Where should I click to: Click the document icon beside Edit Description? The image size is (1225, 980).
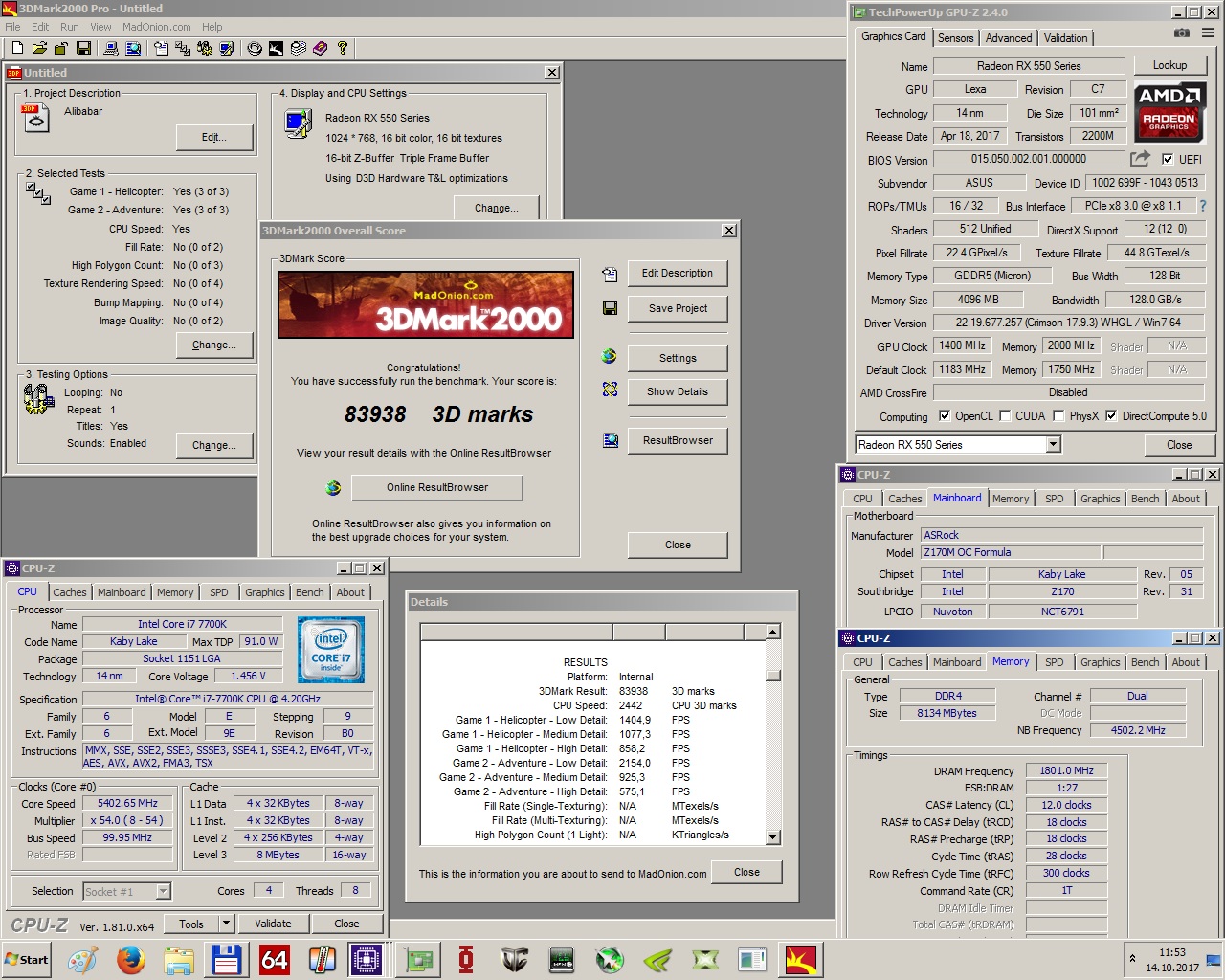click(610, 275)
